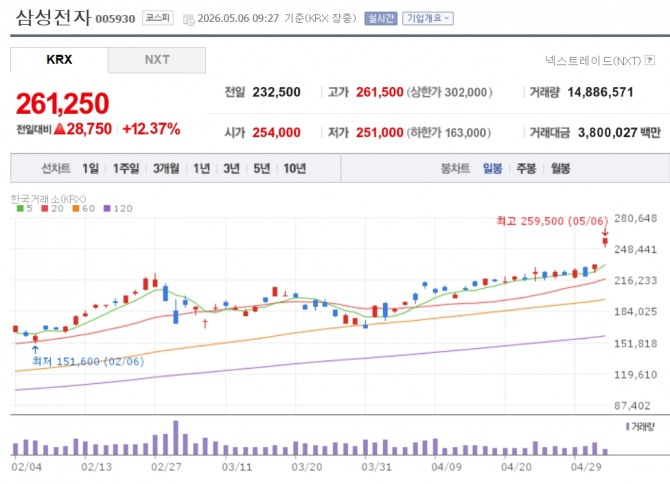Click the 실시간 real-time button

click(380, 18)
